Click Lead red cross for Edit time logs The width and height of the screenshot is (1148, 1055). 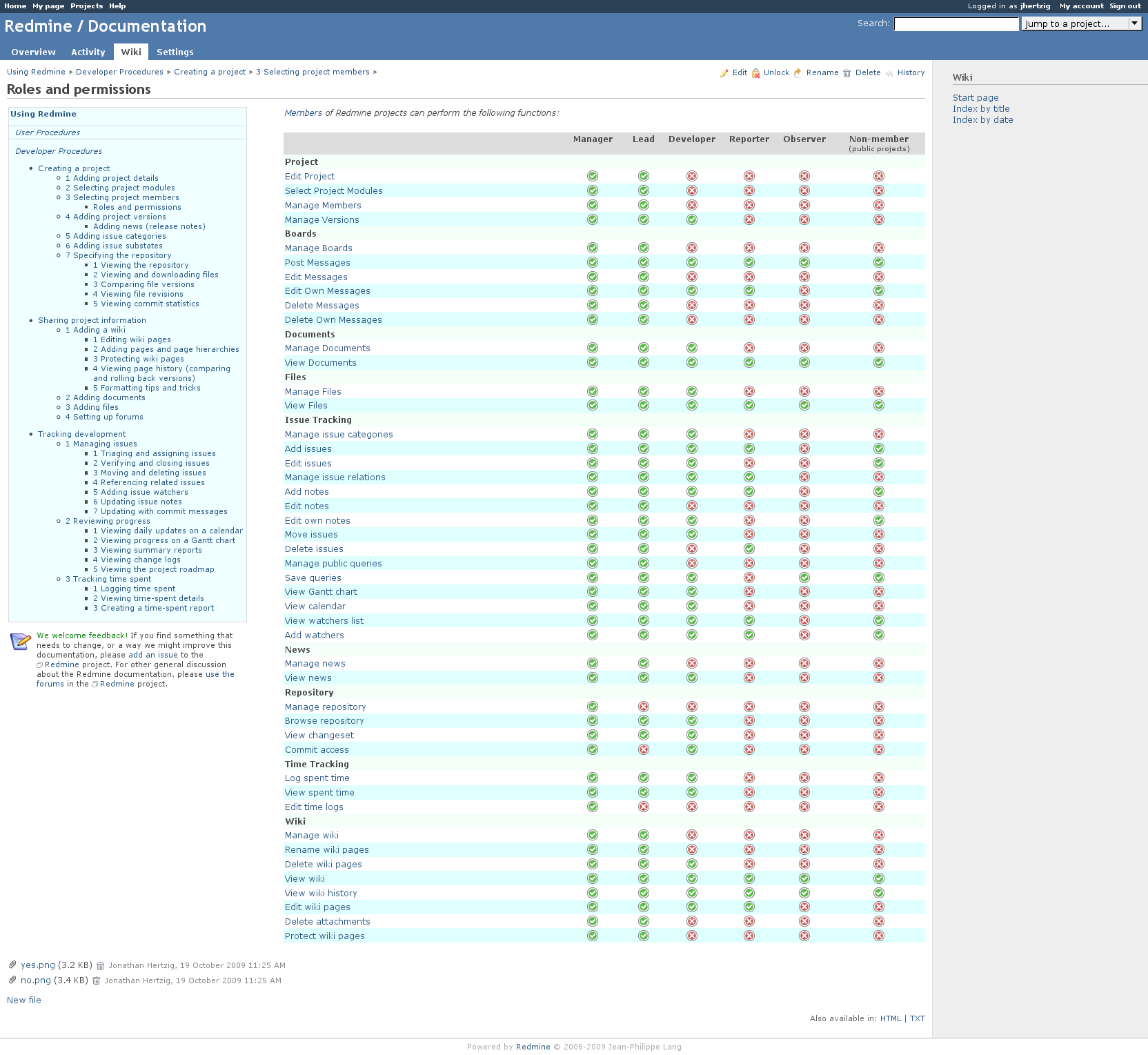[644, 807]
